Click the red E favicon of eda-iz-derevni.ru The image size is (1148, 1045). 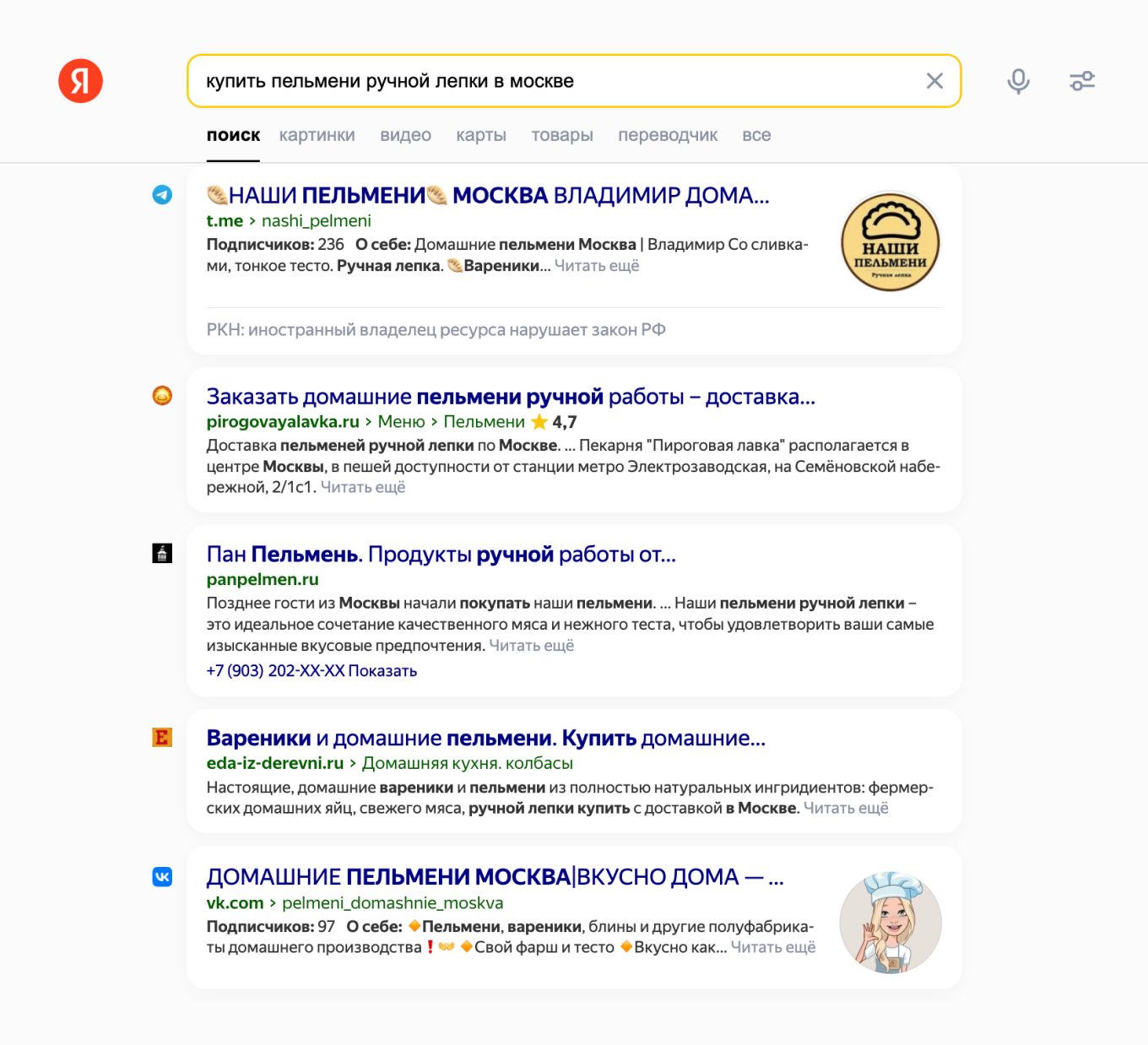click(x=161, y=737)
